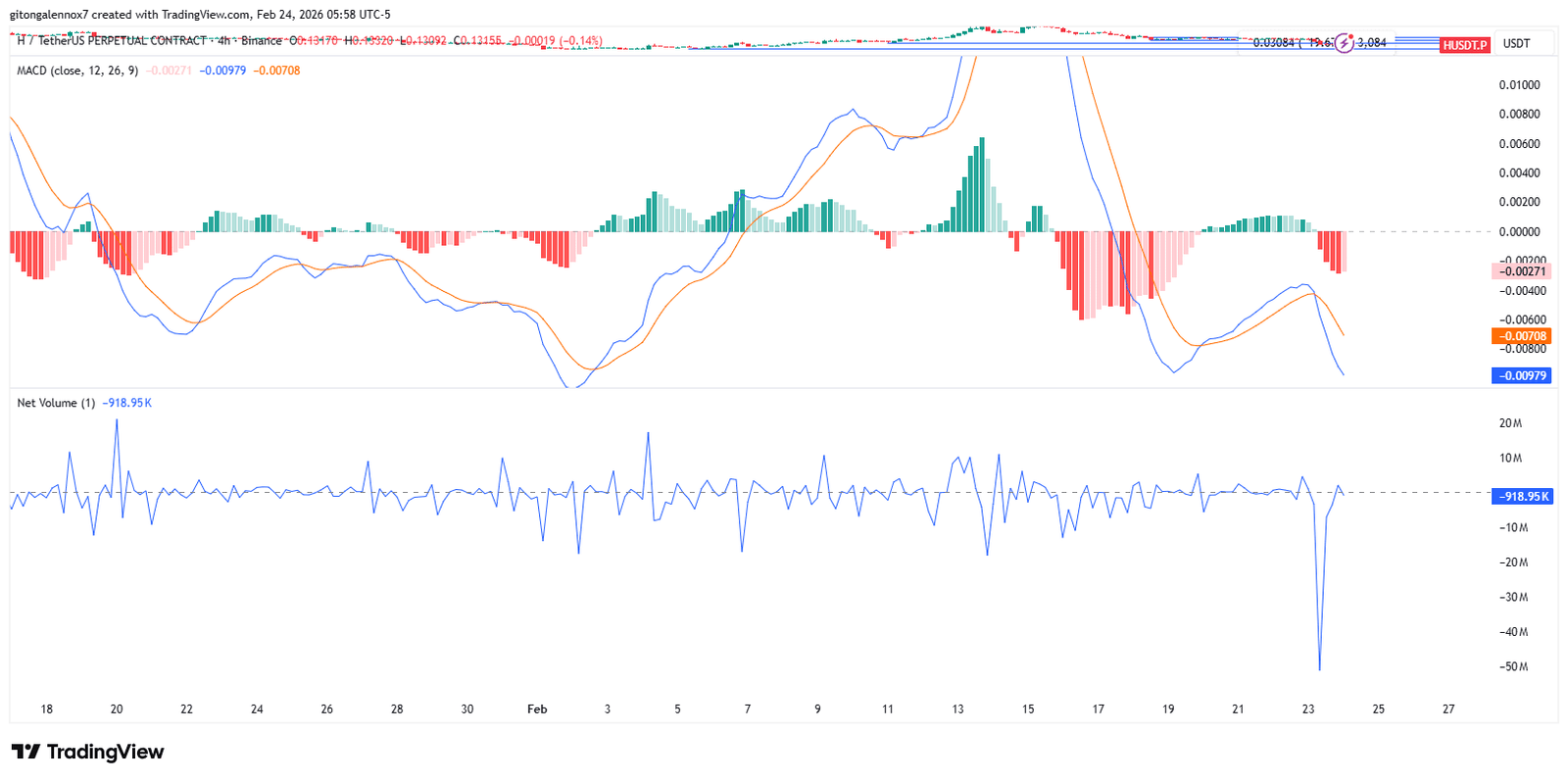Viewport: 1568px width, 781px height.
Task: Click date 13 on the time axis
Action: click(957, 708)
